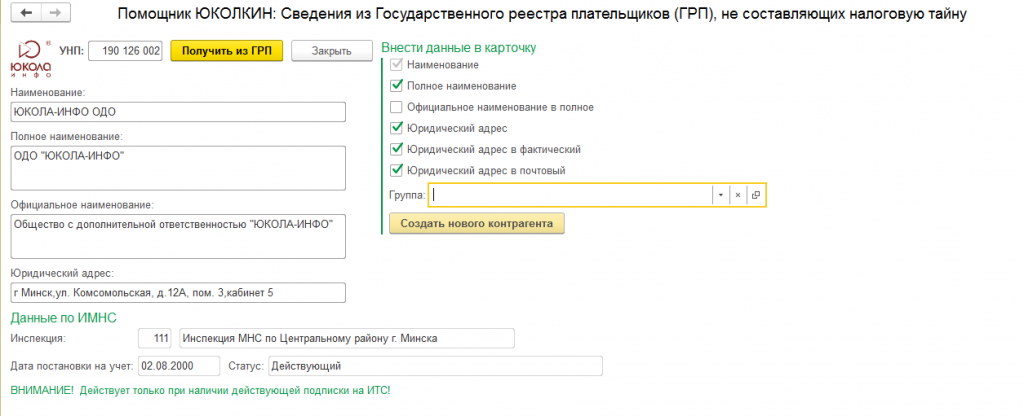Click the УНП number input field
The image size is (1024, 416).
[126, 51]
